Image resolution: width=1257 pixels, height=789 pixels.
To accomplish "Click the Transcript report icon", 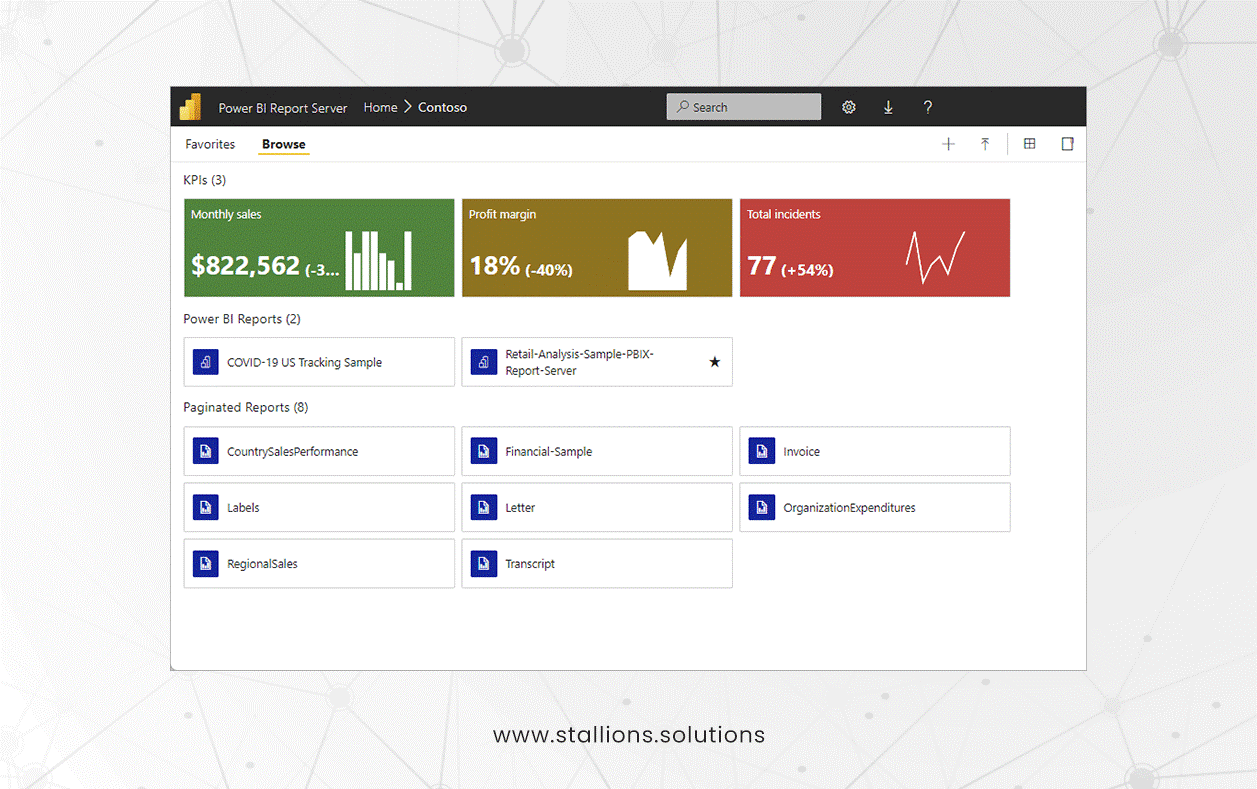I will pos(484,563).
